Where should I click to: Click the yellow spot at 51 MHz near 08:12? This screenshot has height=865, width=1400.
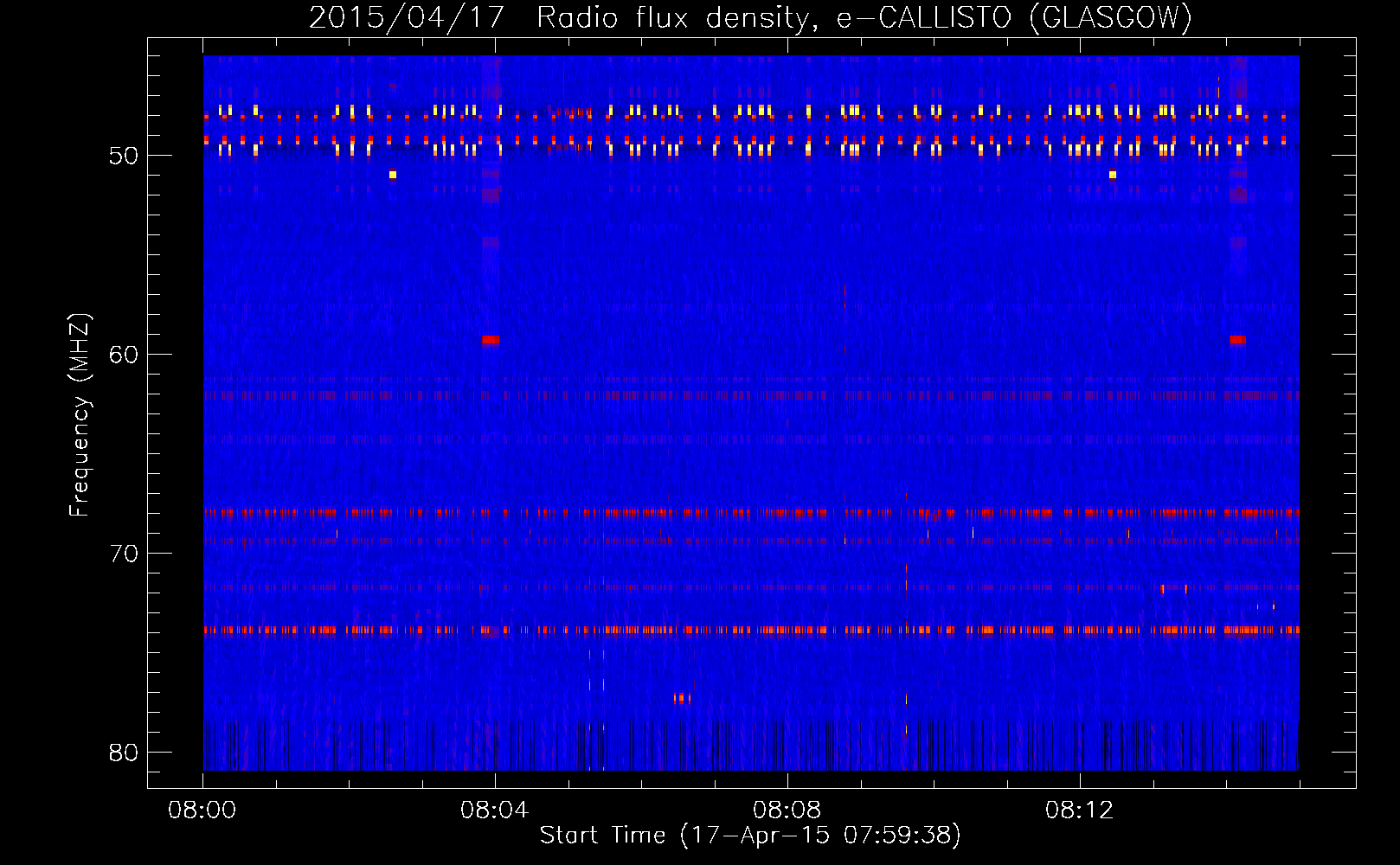pyautogui.click(x=1113, y=175)
